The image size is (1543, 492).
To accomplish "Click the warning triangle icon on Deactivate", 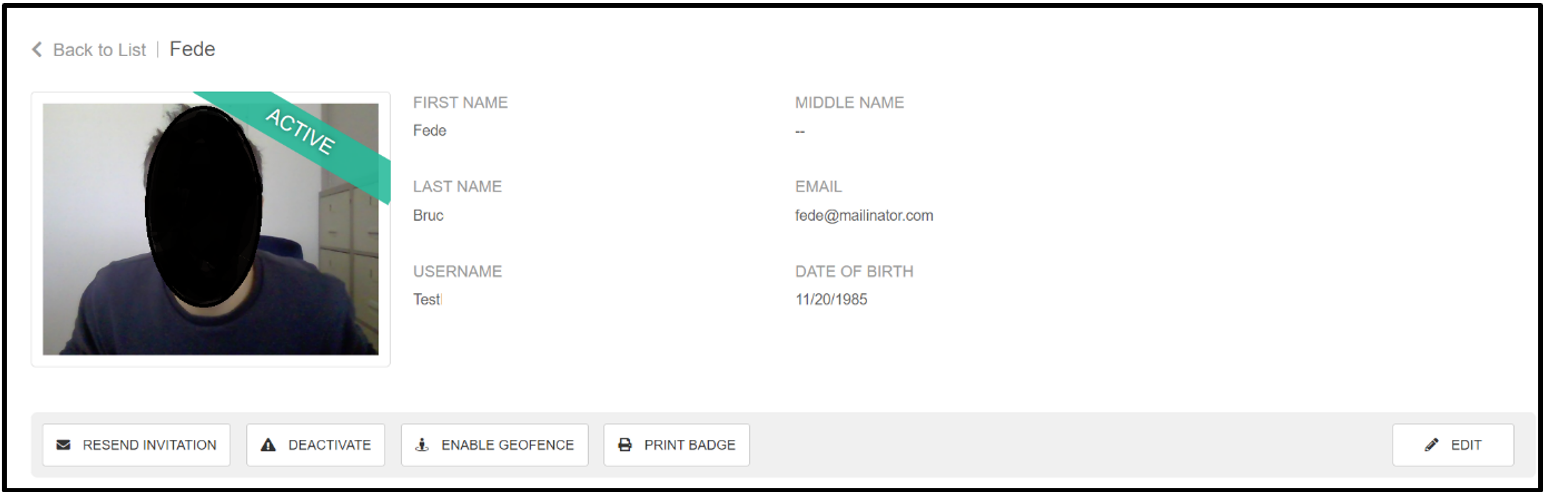I will click(267, 445).
